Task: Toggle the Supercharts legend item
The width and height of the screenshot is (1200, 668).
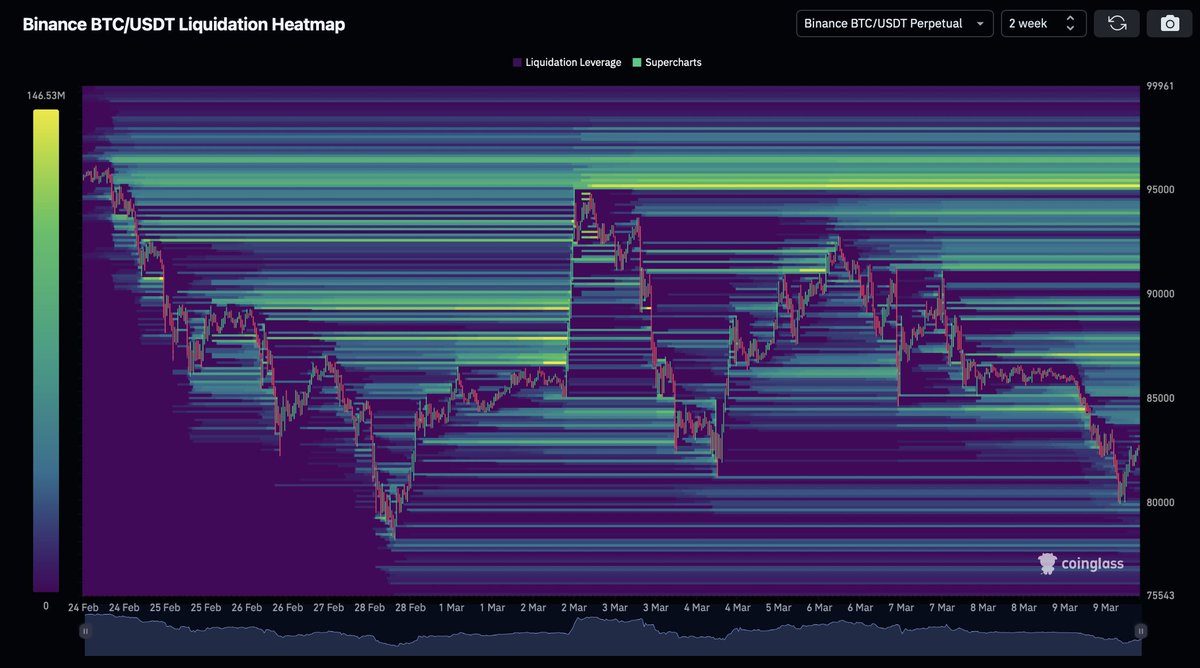Action: (667, 62)
